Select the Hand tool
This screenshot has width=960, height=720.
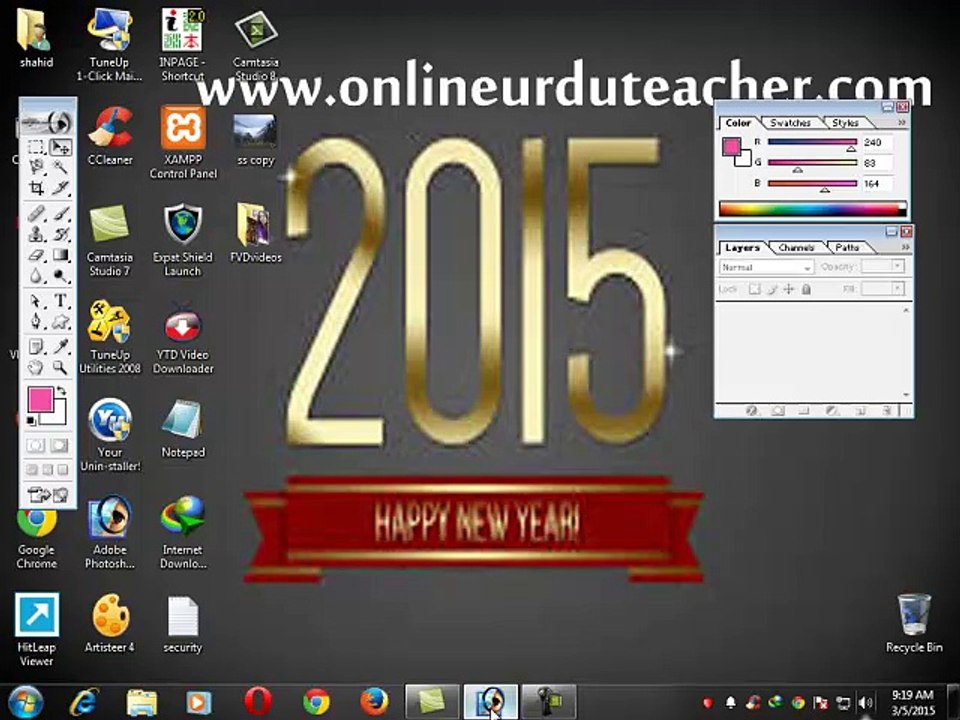[36, 367]
